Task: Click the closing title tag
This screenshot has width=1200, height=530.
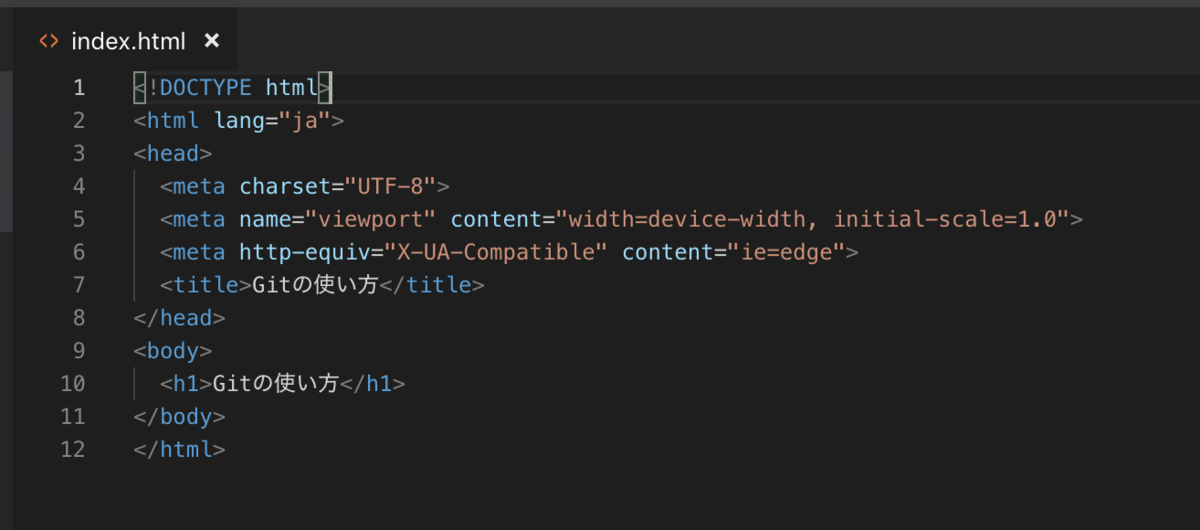Action: coord(431,286)
